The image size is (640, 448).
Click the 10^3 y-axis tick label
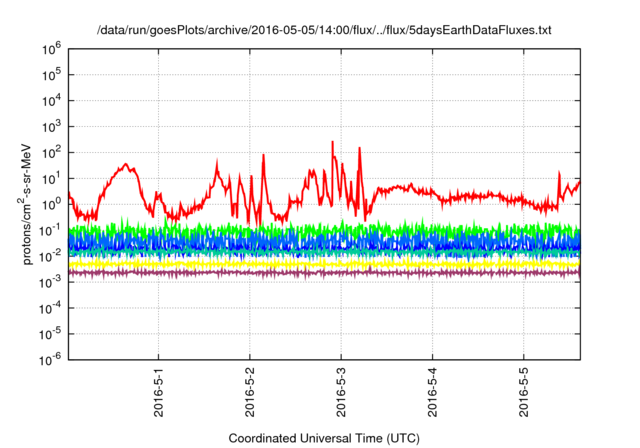(x=51, y=126)
